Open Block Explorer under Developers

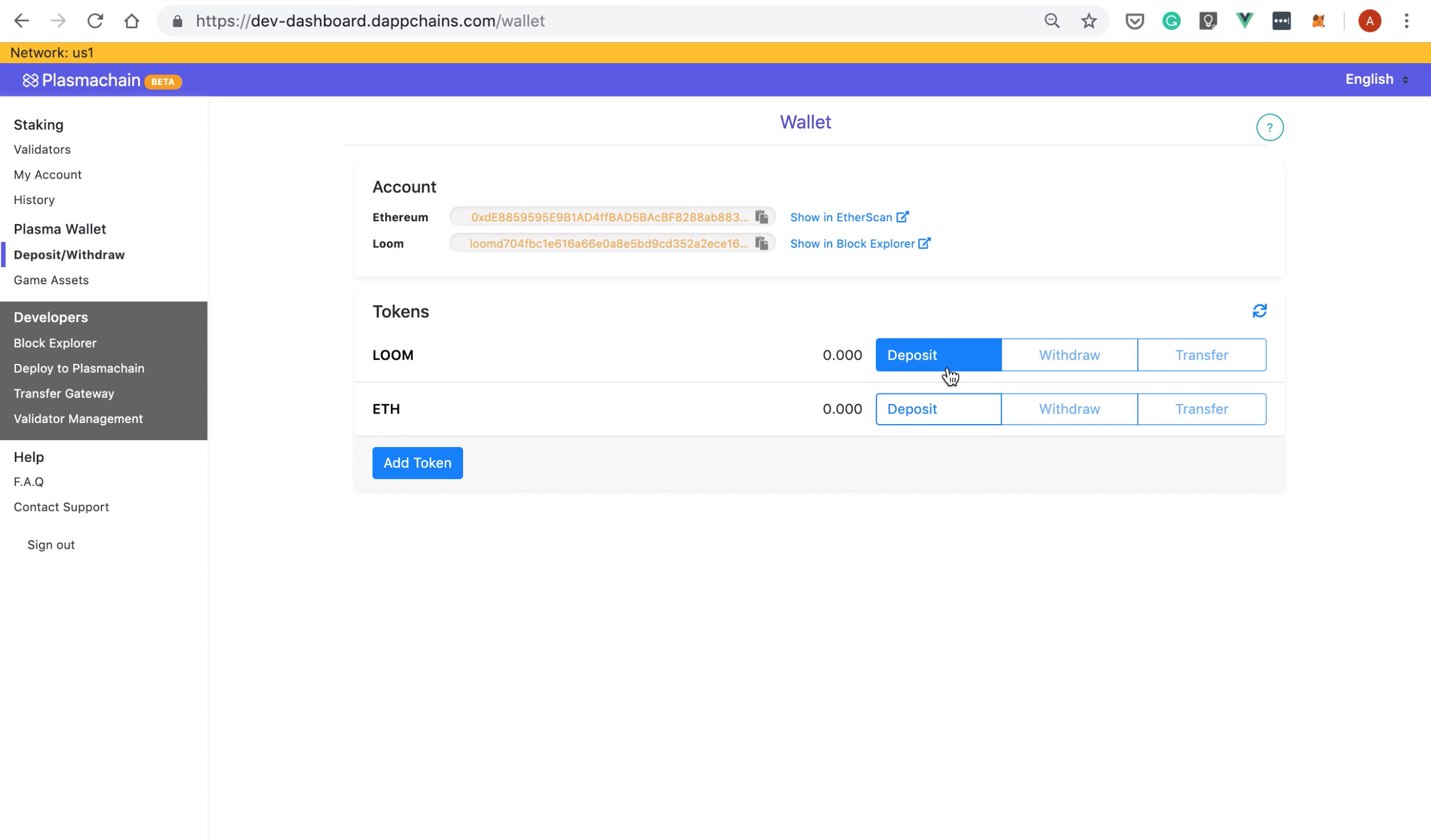[55, 343]
